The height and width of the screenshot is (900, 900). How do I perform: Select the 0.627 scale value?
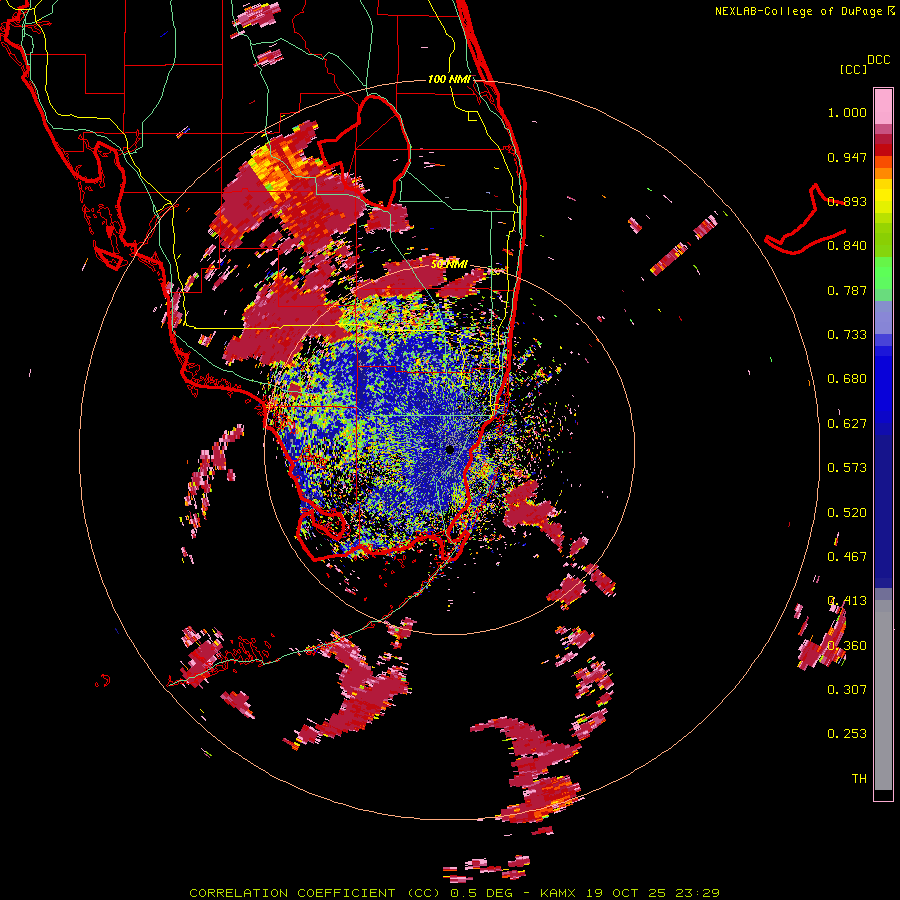pos(847,424)
